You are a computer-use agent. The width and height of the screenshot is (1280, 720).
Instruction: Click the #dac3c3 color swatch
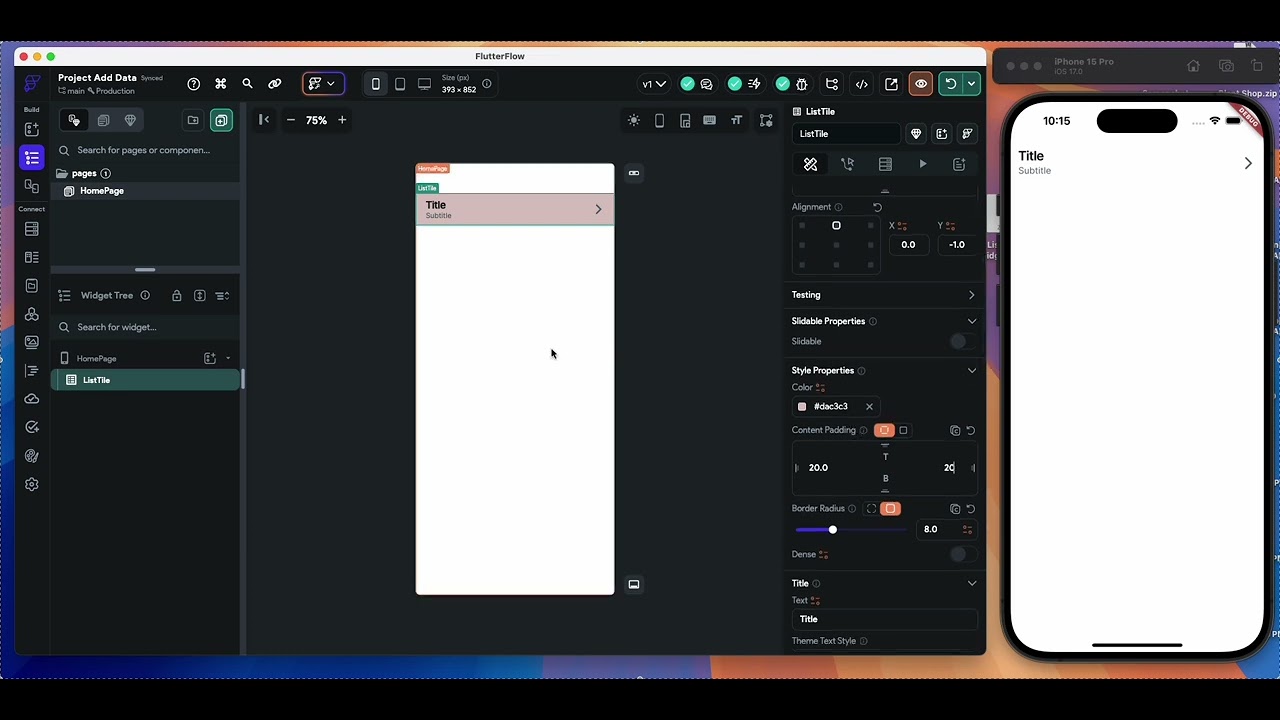(802, 407)
